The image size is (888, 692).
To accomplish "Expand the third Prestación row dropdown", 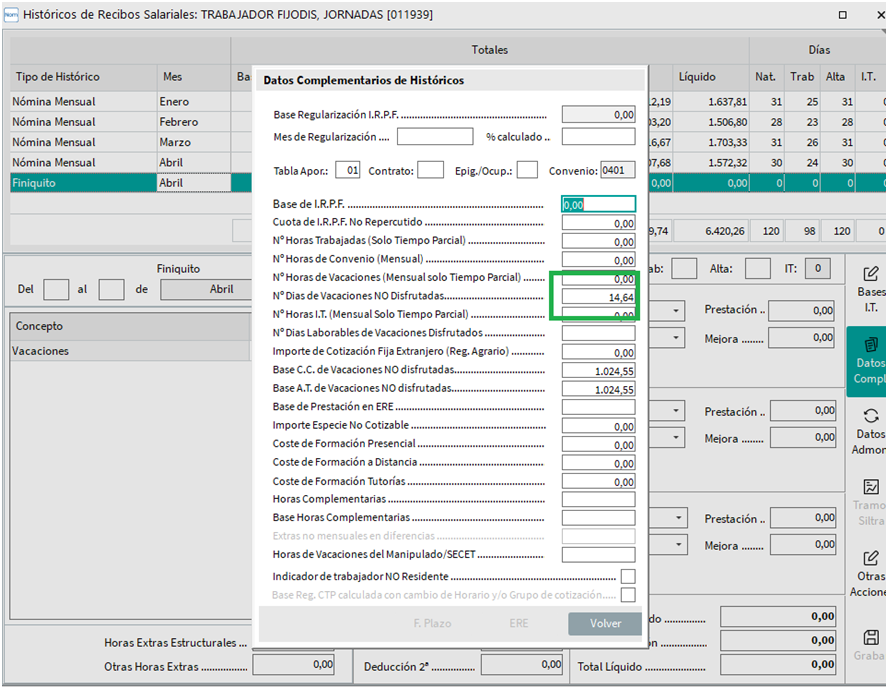I will pyautogui.click(x=678, y=518).
